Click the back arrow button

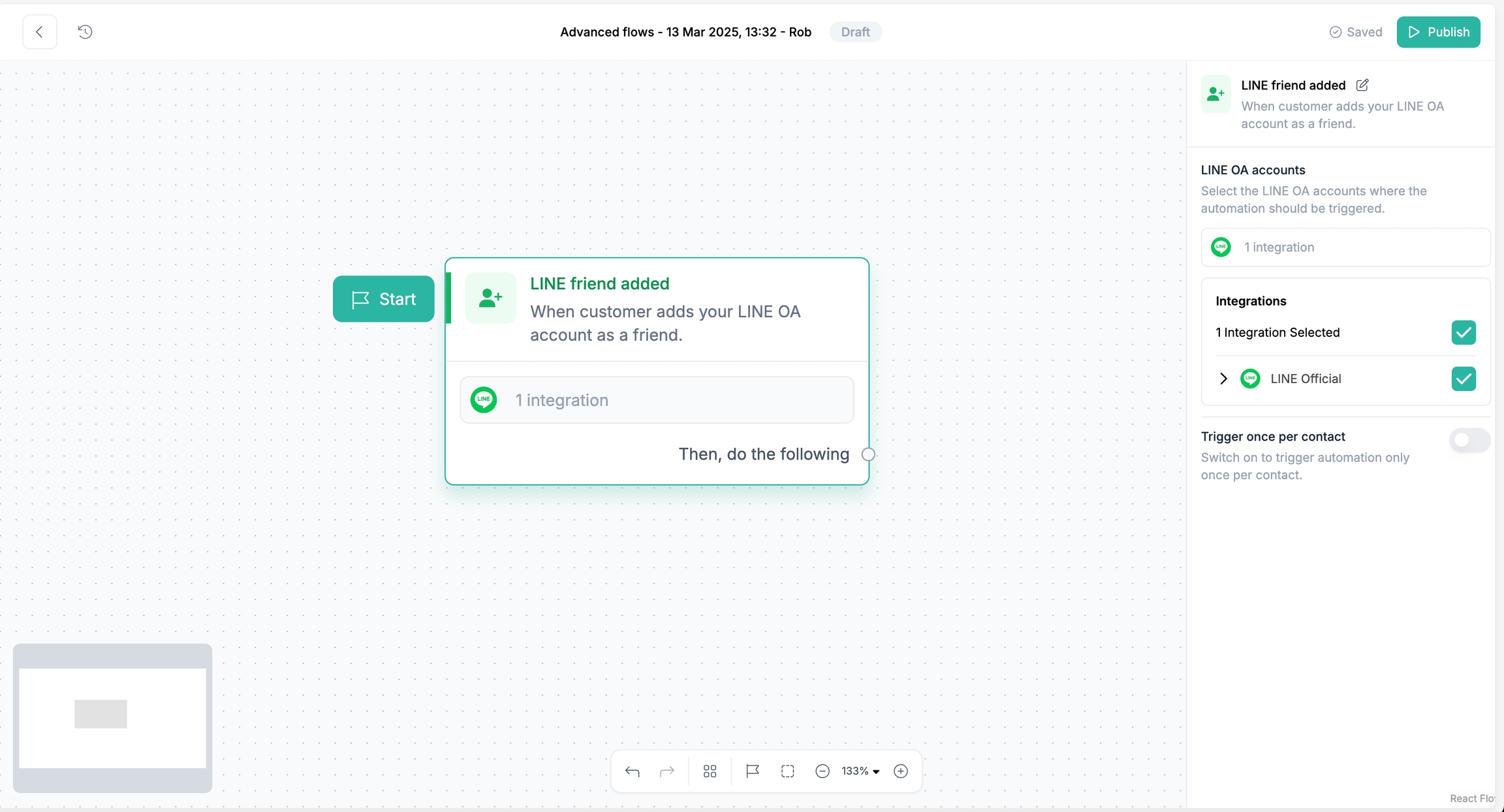tap(39, 32)
